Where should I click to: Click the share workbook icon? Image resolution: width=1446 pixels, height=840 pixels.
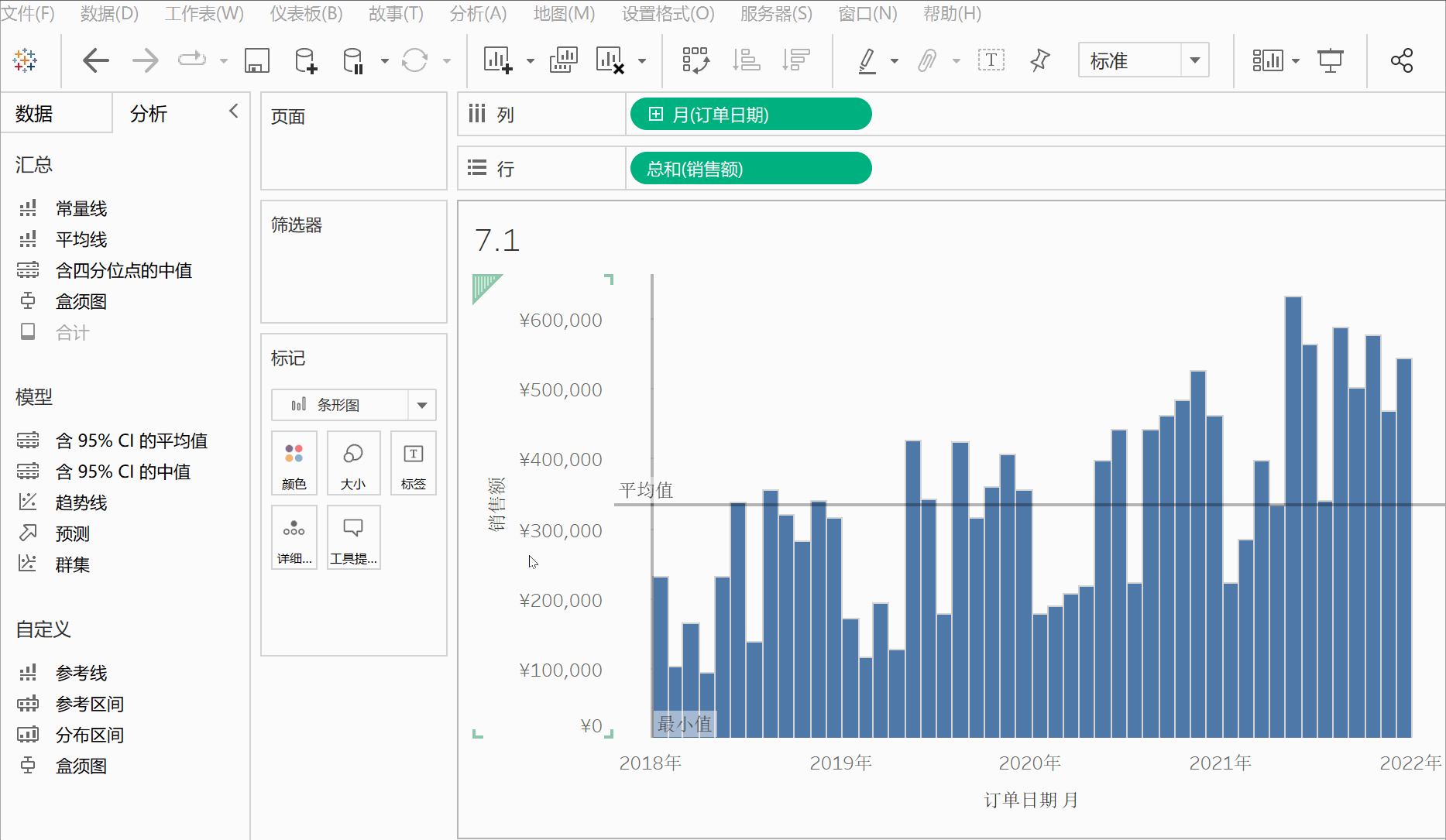click(x=1402, y=60)
